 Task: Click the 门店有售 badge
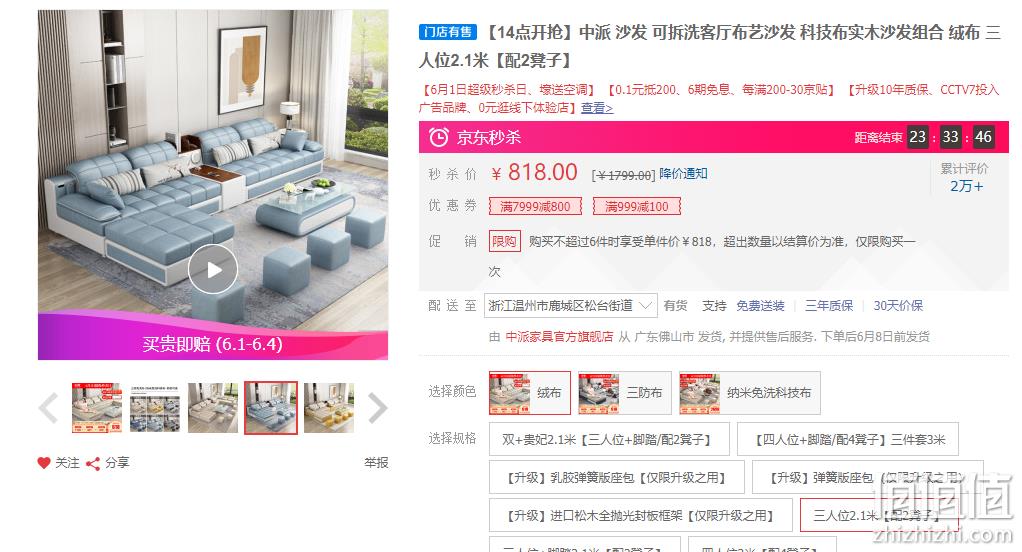point(448,31)
